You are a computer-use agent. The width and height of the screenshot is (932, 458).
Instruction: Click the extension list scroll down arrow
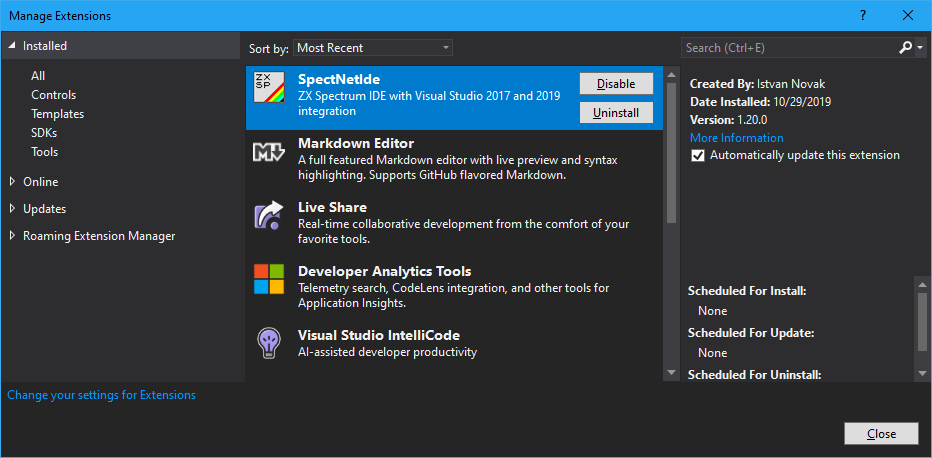click(x=672, y=372)
